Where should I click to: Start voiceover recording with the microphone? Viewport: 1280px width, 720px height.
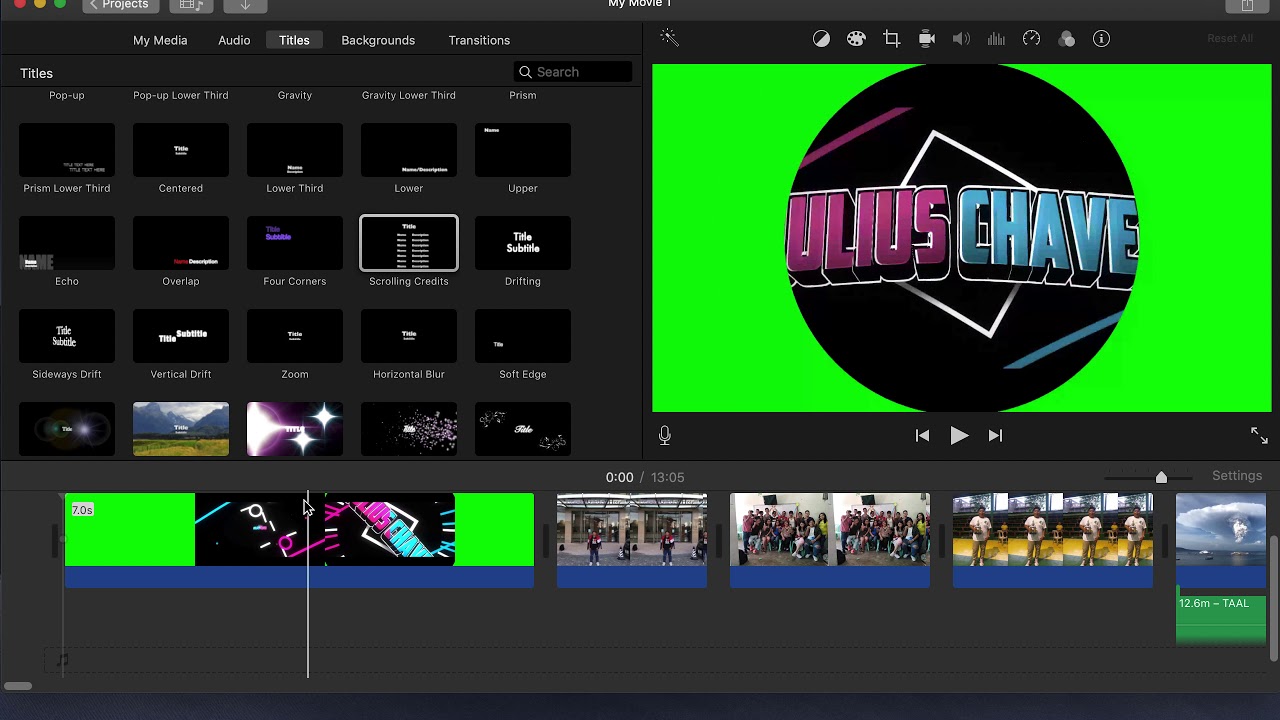pyautogui.click(x=665, y=435)
